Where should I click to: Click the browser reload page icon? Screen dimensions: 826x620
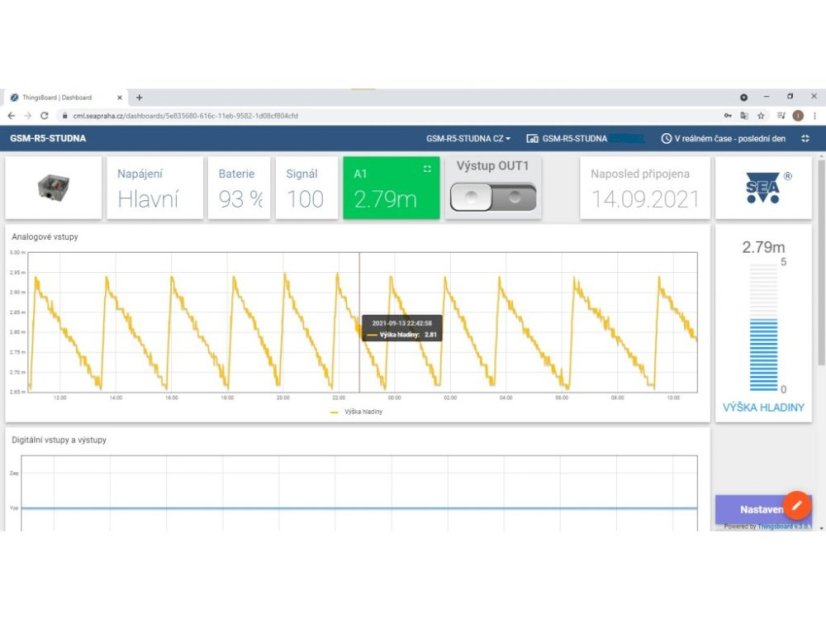click(44, 116)
